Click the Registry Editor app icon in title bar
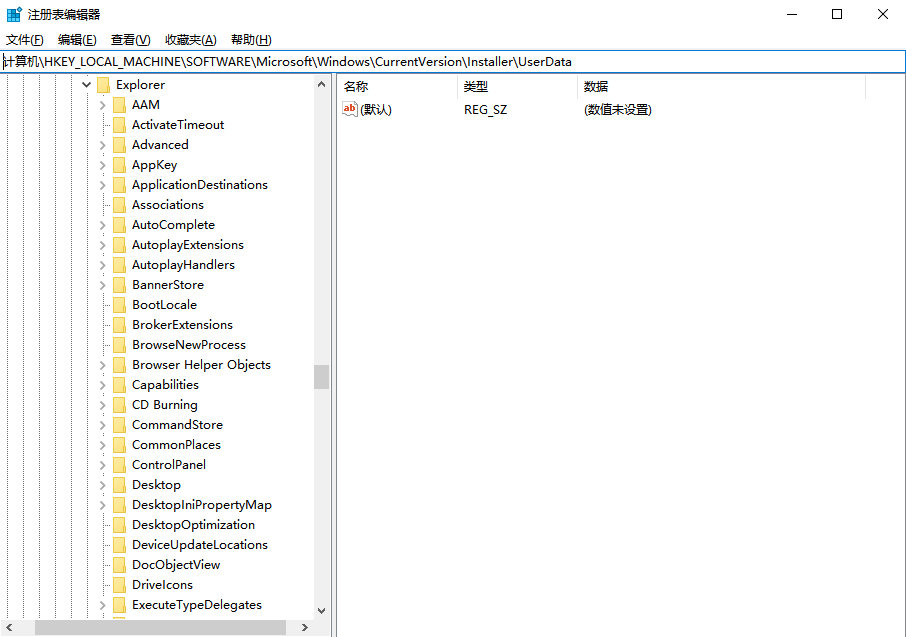Screen dimensions: 906x637 click(x=14, y=14)
